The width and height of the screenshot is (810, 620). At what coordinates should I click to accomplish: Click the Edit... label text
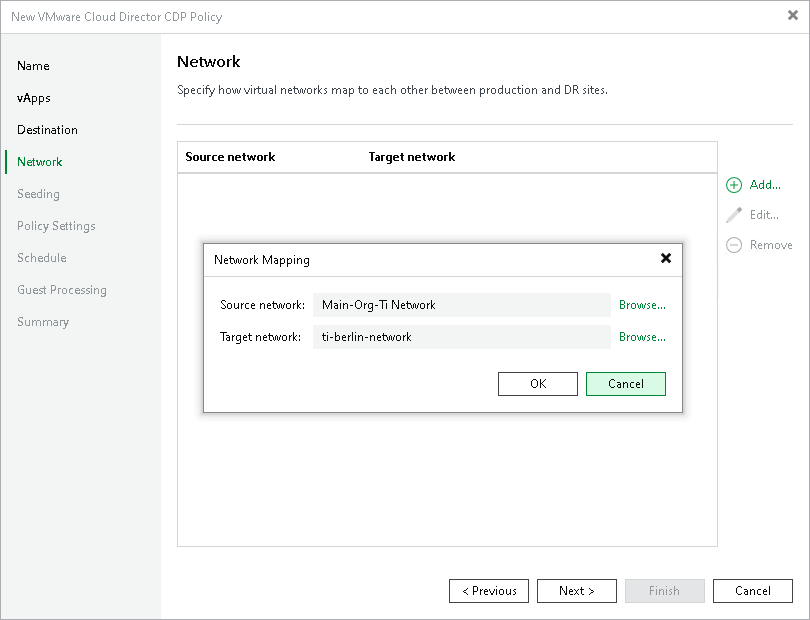click(x=764, y=215)
